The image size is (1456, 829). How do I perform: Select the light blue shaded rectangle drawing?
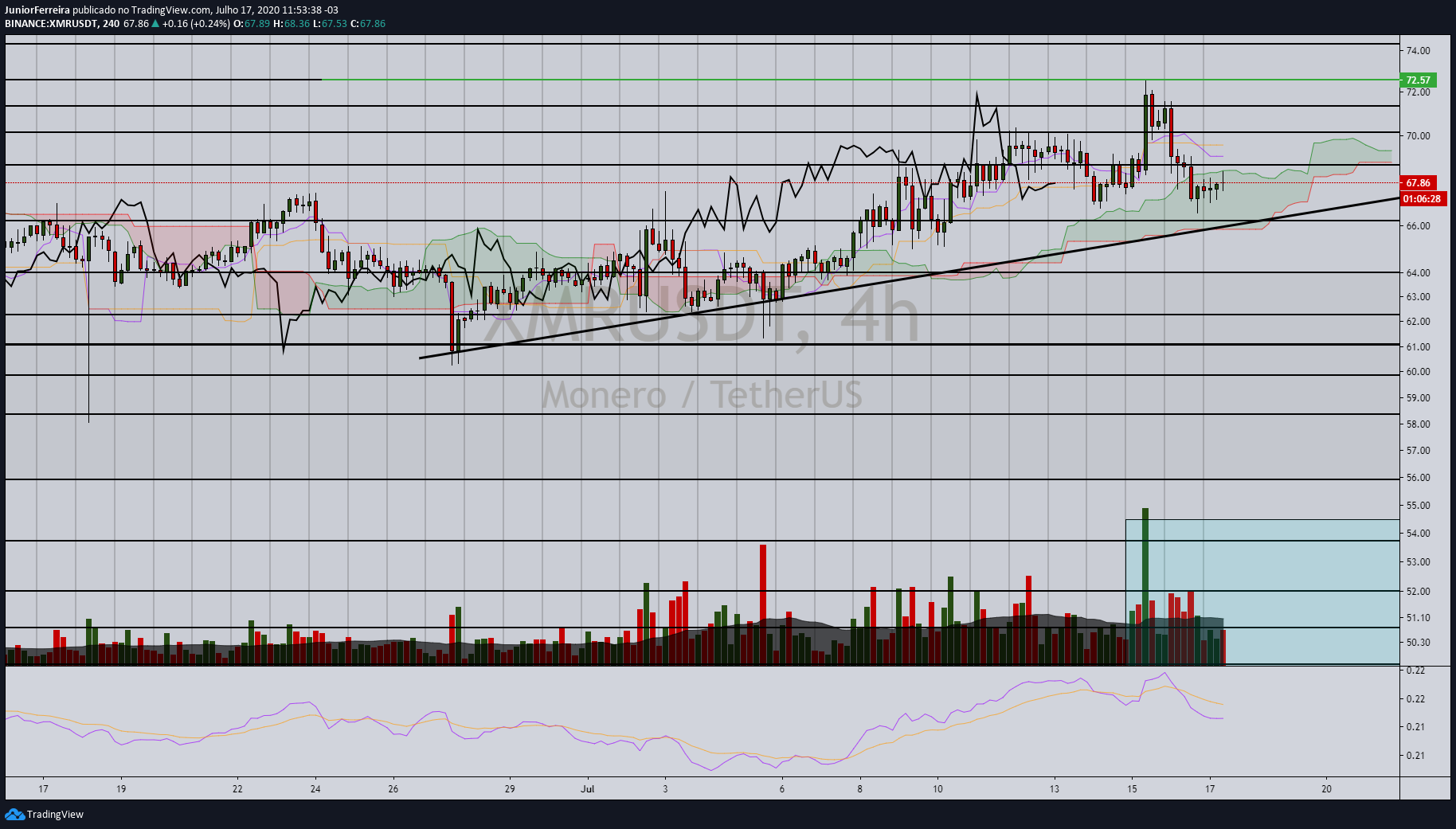pos(1262,592)
